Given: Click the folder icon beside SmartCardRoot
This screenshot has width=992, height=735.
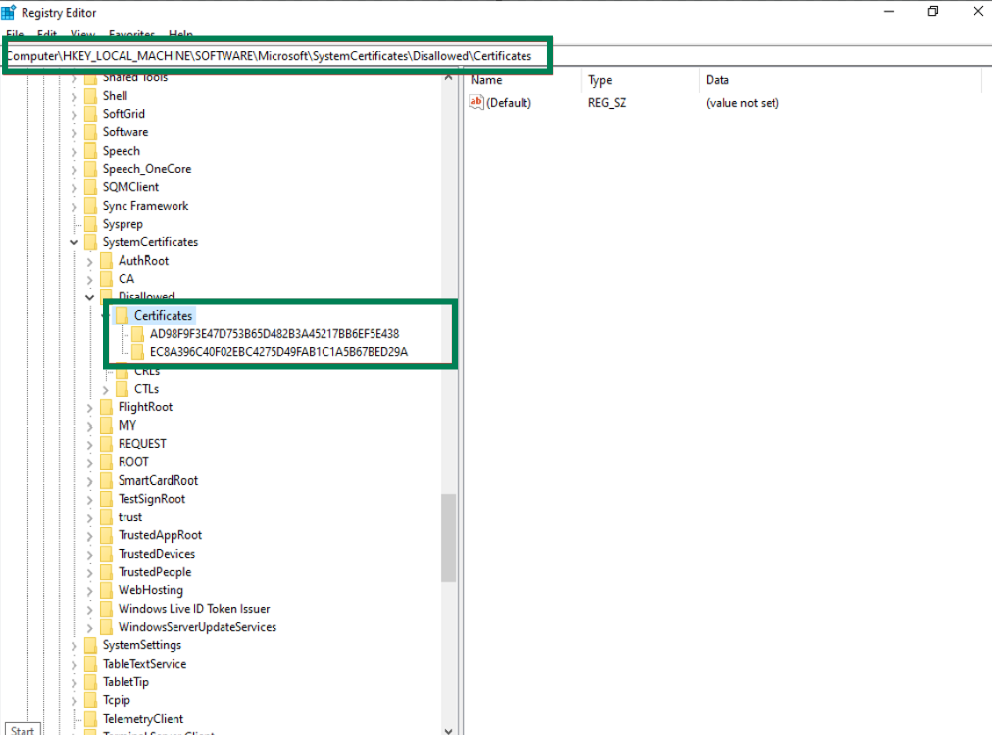Looking at the screenshot, I should (x=107, y=481).
